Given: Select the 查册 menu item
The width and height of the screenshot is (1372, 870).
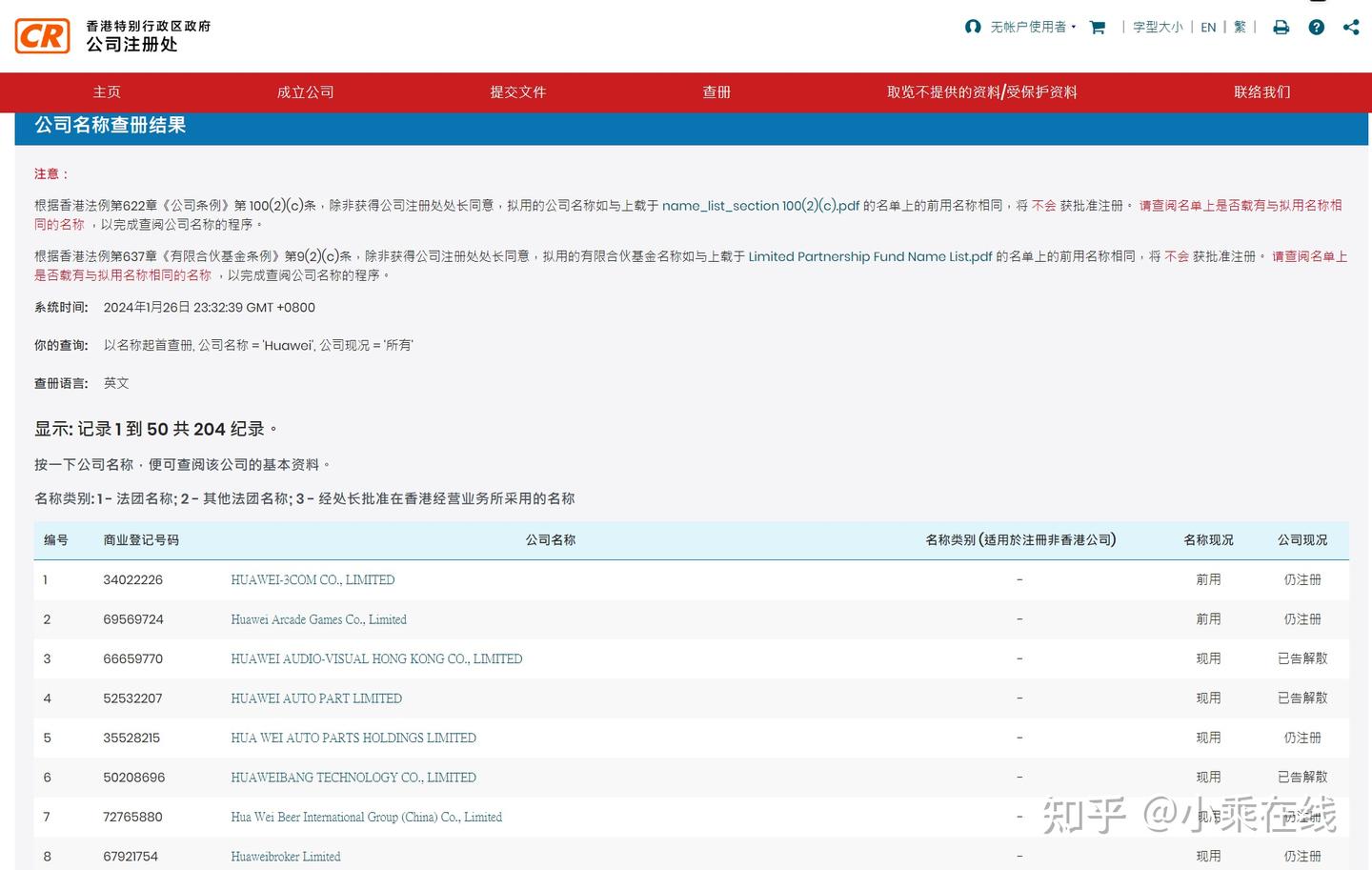Looking at the screenshot, I should (716, 91).
